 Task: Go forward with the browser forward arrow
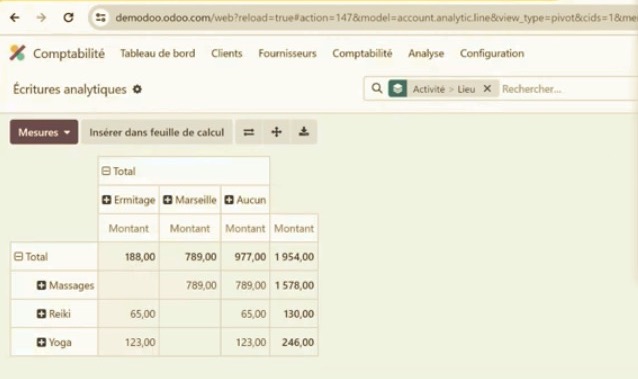click(41, 18)
